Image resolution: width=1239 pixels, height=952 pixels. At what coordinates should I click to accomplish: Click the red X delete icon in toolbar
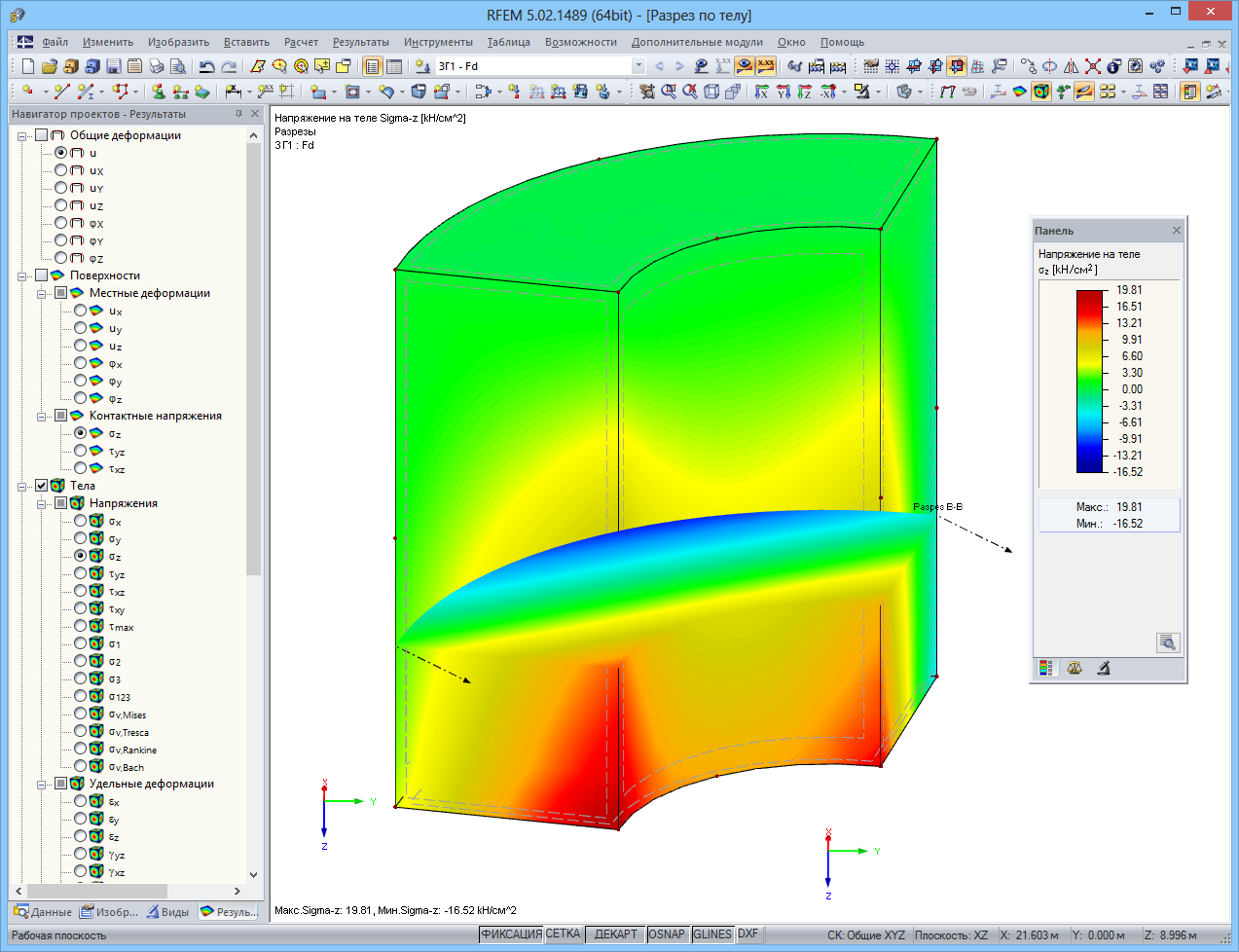tap(1092, 66)
